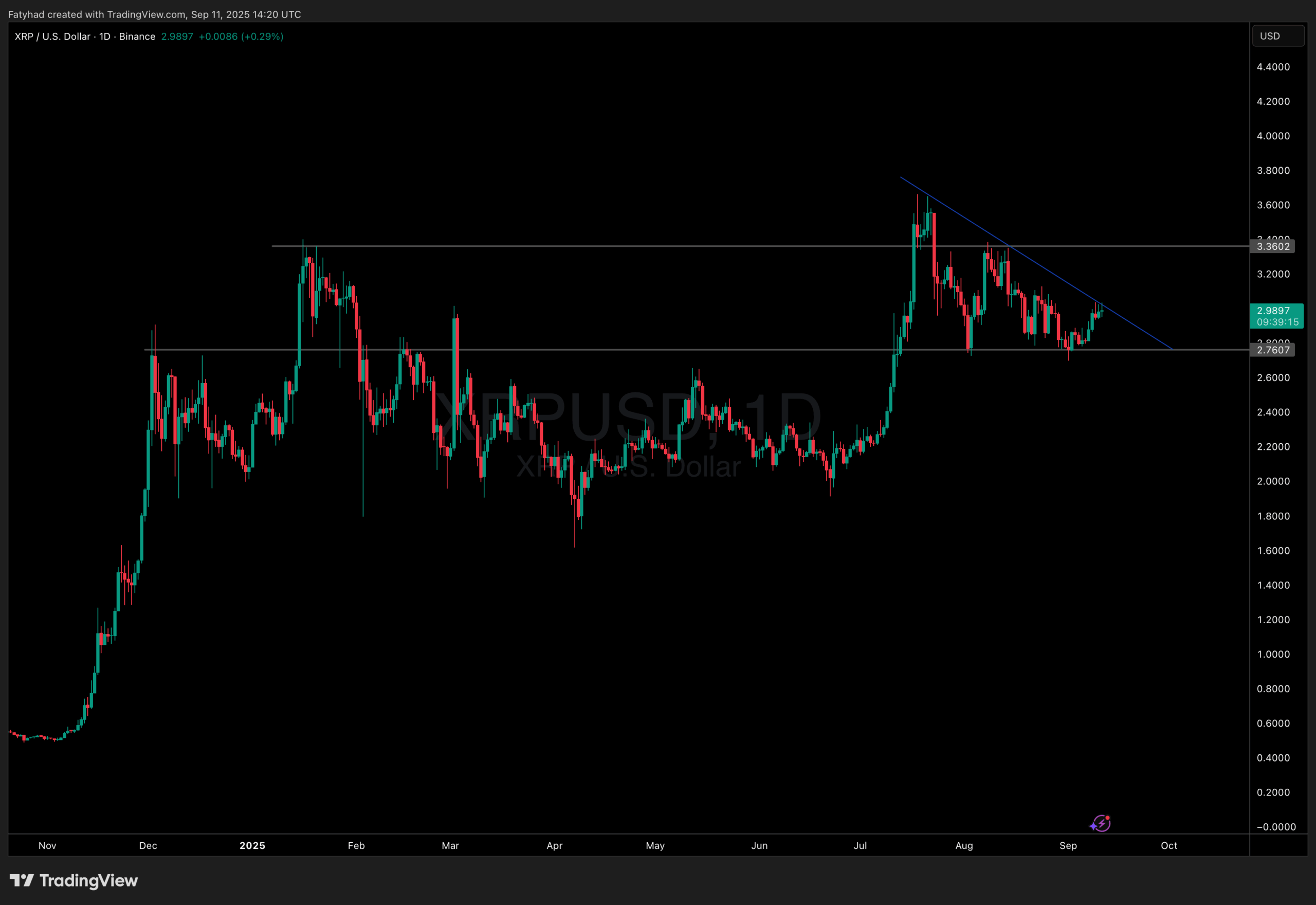The height and width of the screenshot is (905, 1316).
Task: Select the 3.3602 horizontal line price label
Action: (x=1272, y=246)
